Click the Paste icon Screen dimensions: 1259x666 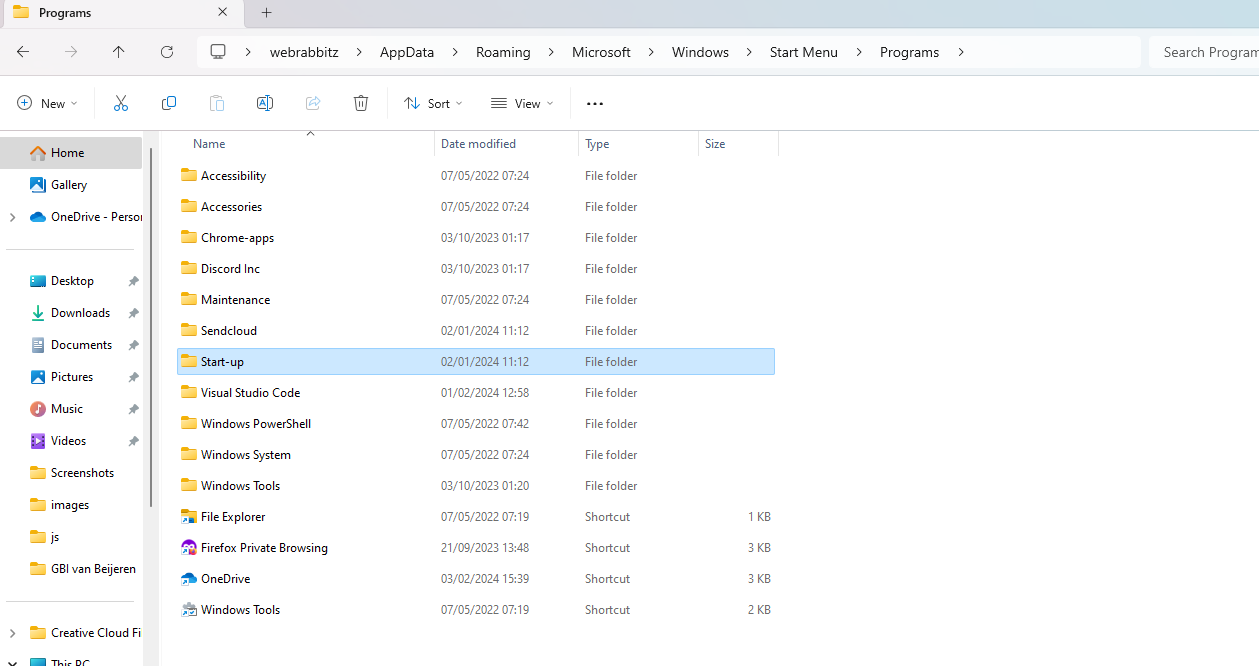point(216,103)
